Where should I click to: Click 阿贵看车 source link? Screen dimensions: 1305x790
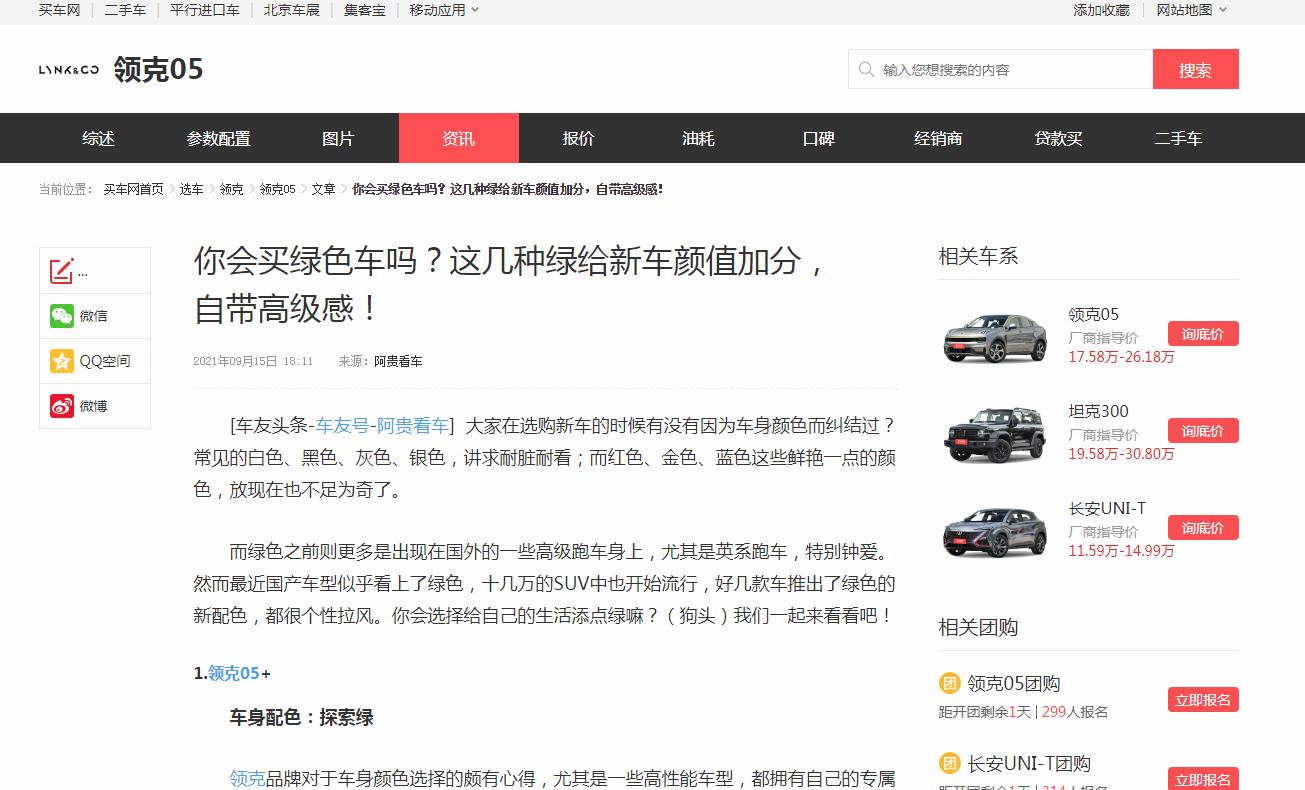point(398,362)
